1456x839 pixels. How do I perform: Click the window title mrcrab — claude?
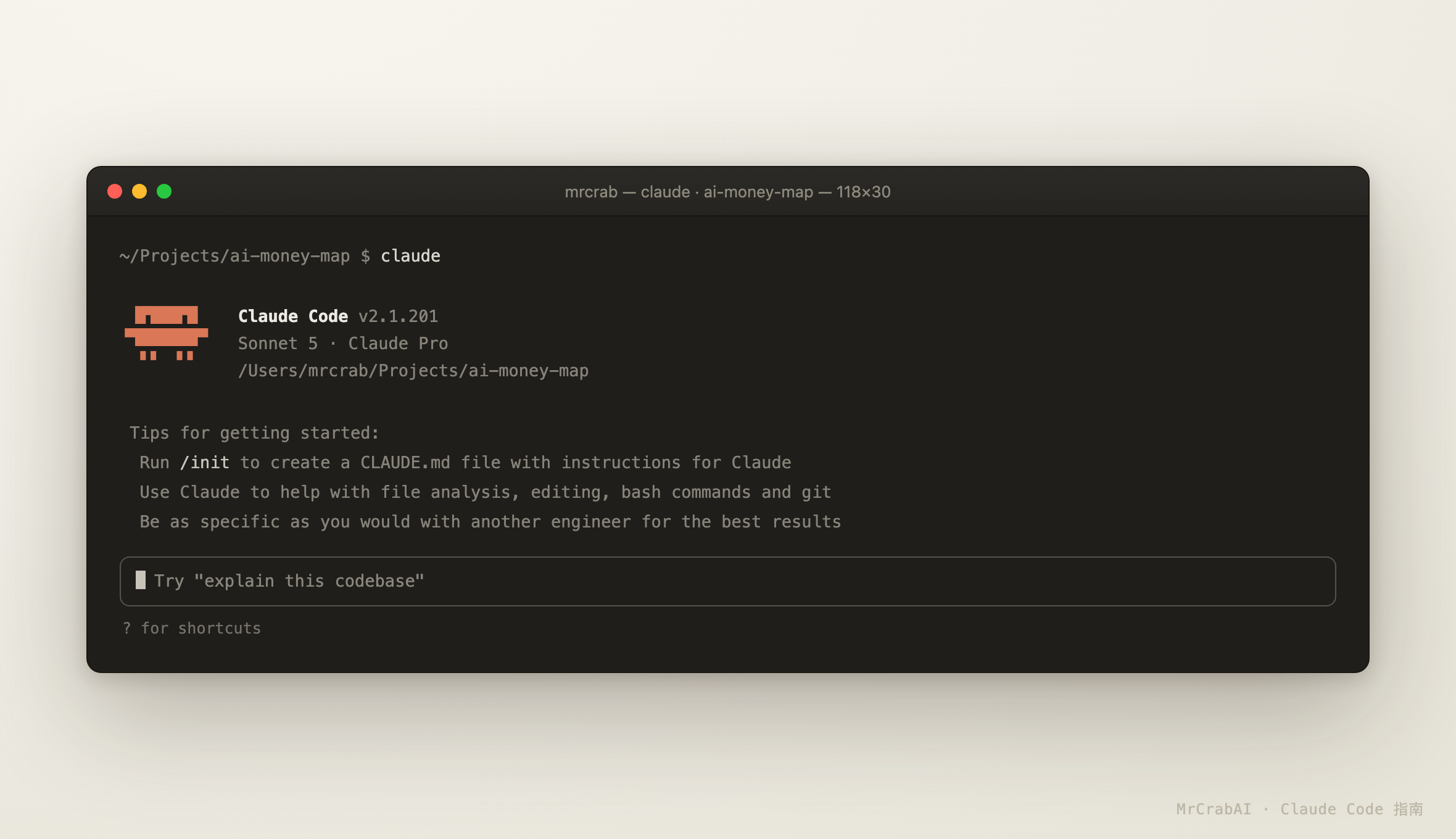click(x=627, y=192)
